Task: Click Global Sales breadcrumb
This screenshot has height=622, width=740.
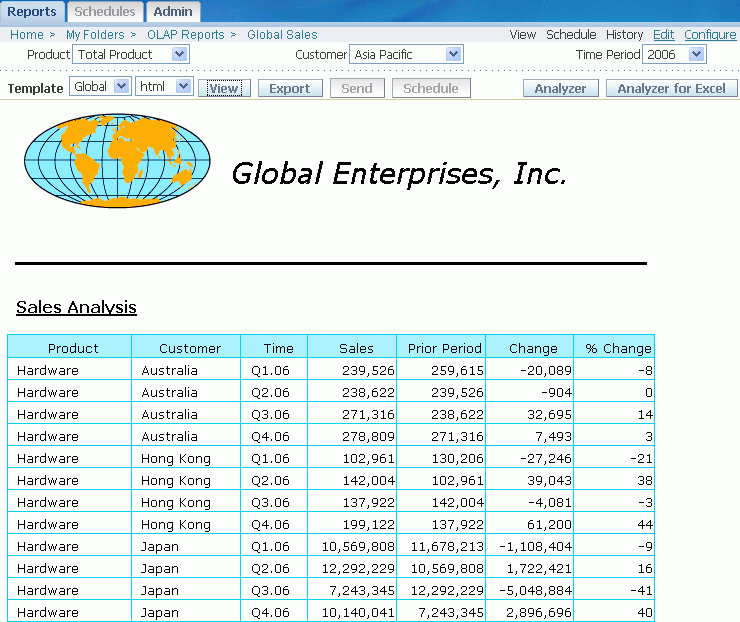Action: pos(282,34)
